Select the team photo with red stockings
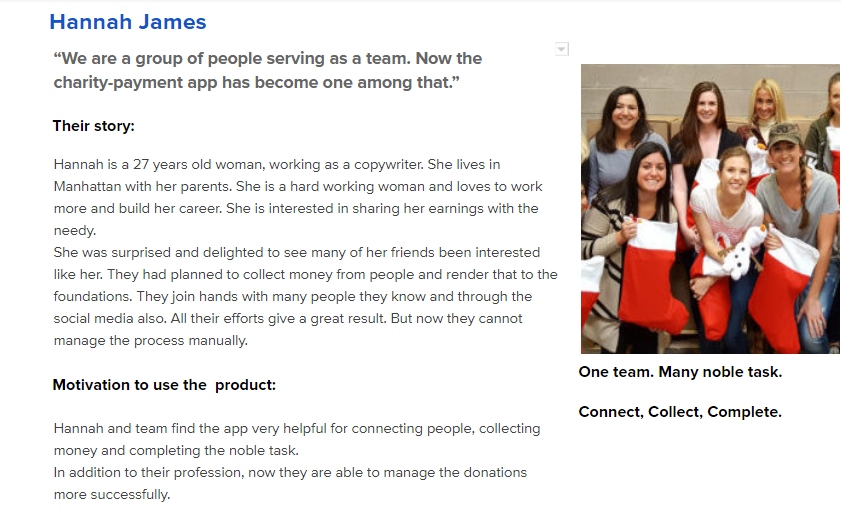Screen dimensions: 841x513 pyautogui.click(x=710, y=209)
